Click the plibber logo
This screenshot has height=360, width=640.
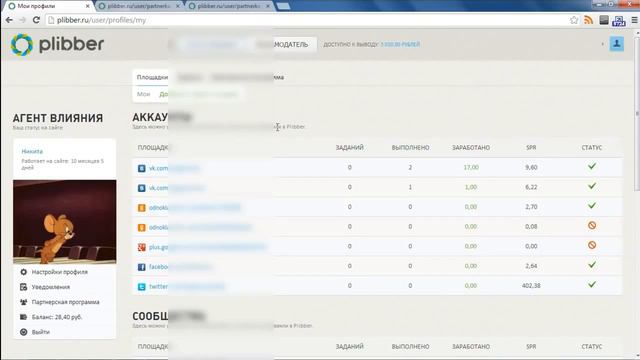tap(58, 44)
